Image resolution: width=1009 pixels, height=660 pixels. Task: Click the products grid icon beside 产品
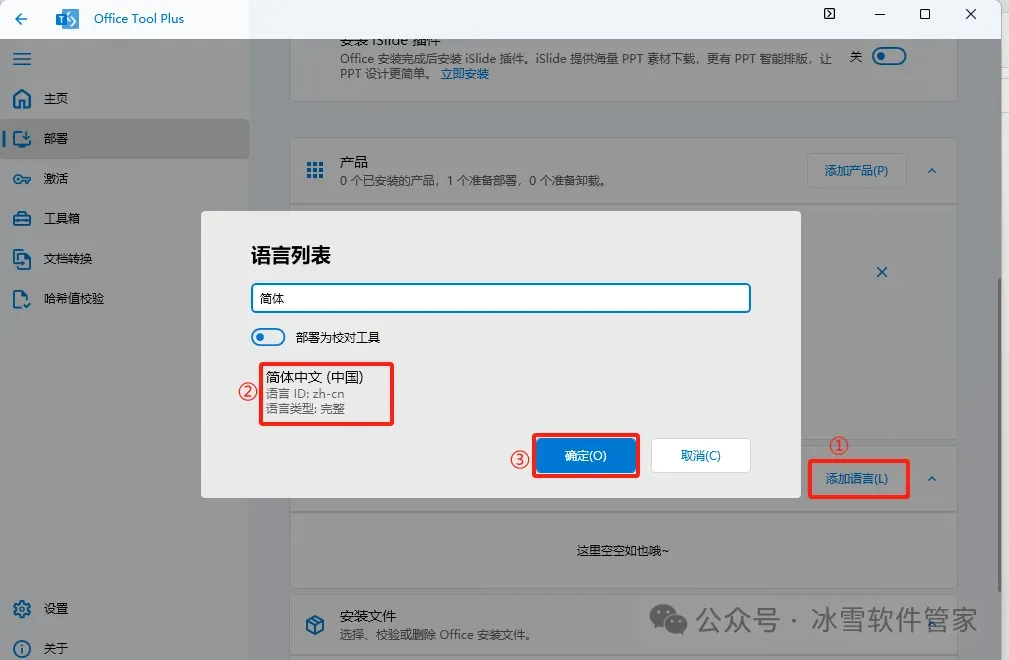point(315,170)
